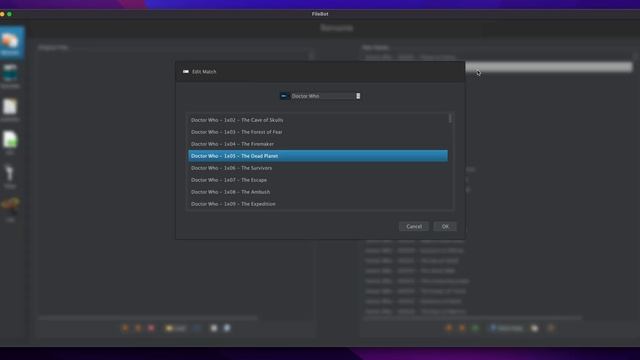Open the Doctor Who series dropdown arrow

358,96
